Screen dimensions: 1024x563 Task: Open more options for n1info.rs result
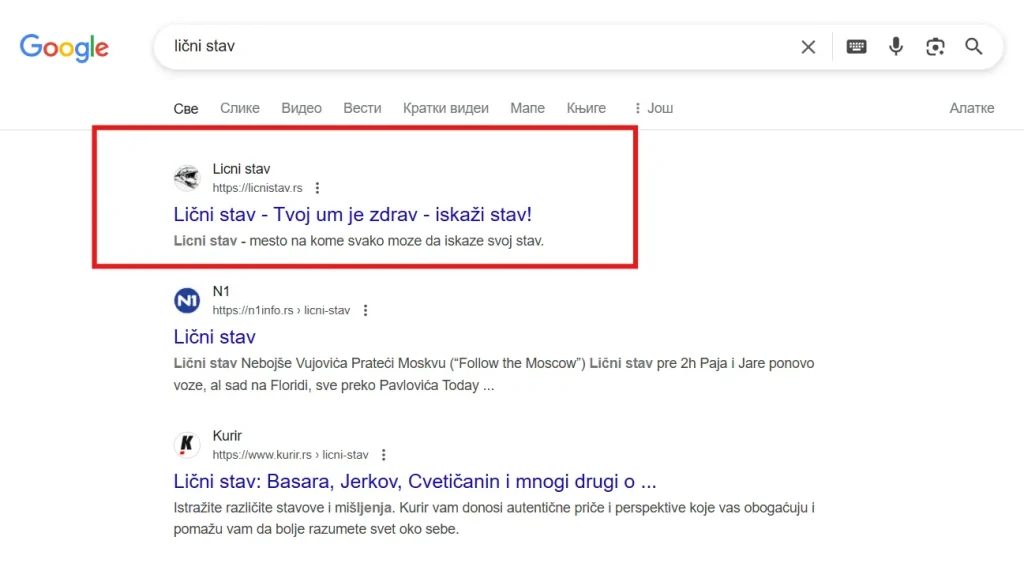pyautogui.click(x=366, y=310)
